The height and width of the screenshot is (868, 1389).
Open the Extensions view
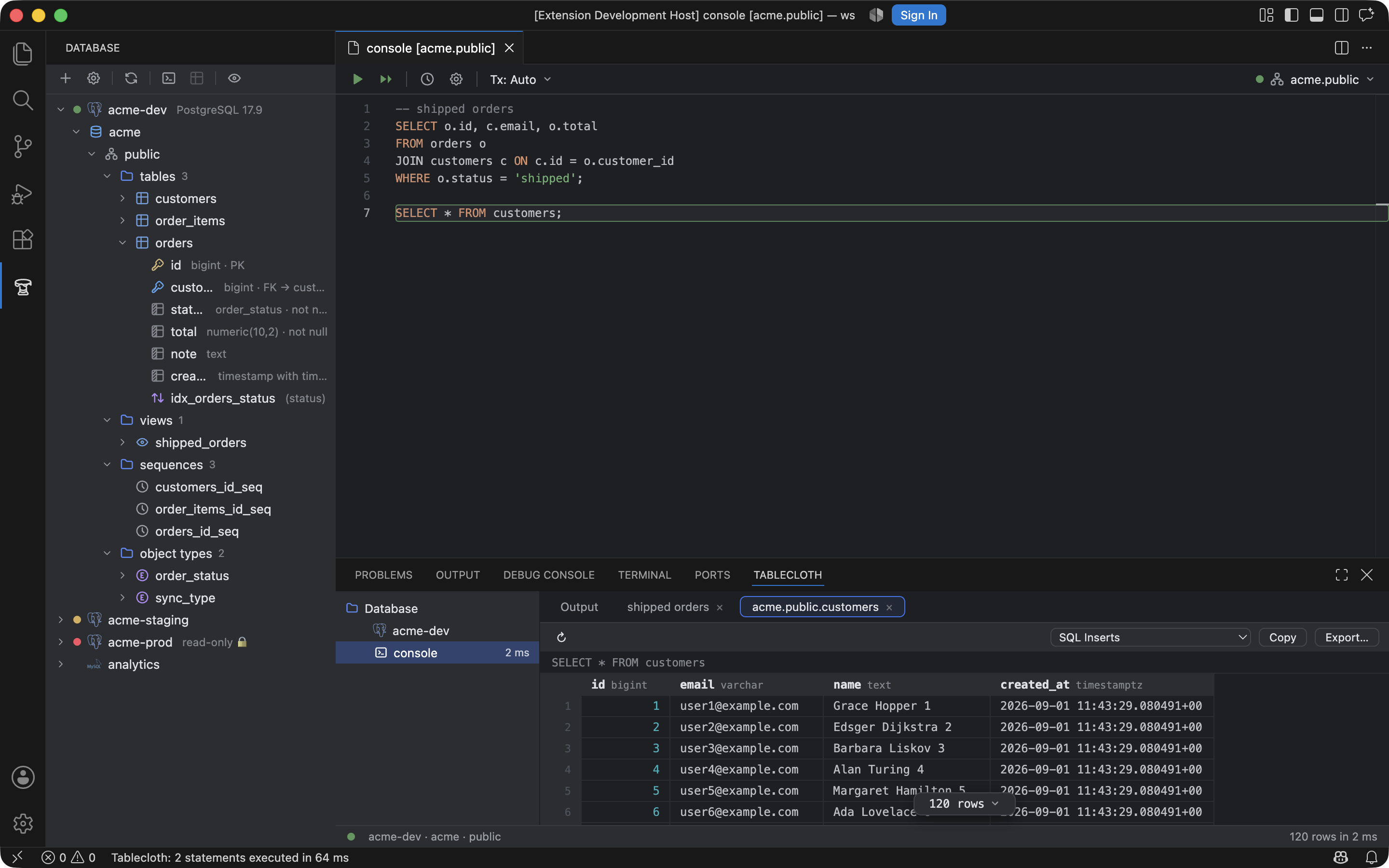click(x=22, y=239)
